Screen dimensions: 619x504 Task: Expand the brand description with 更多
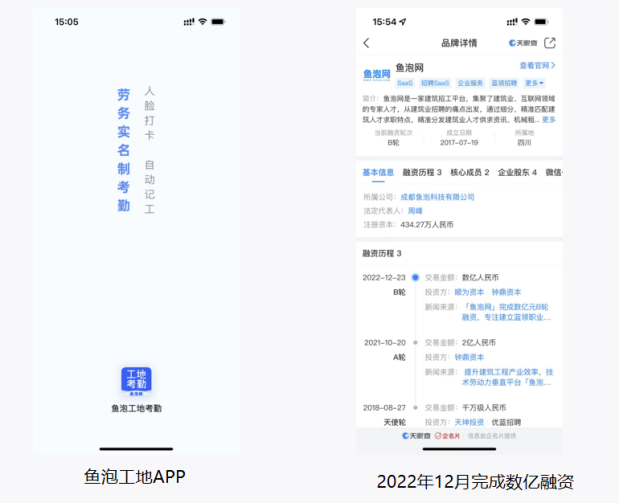click(548, 120)
